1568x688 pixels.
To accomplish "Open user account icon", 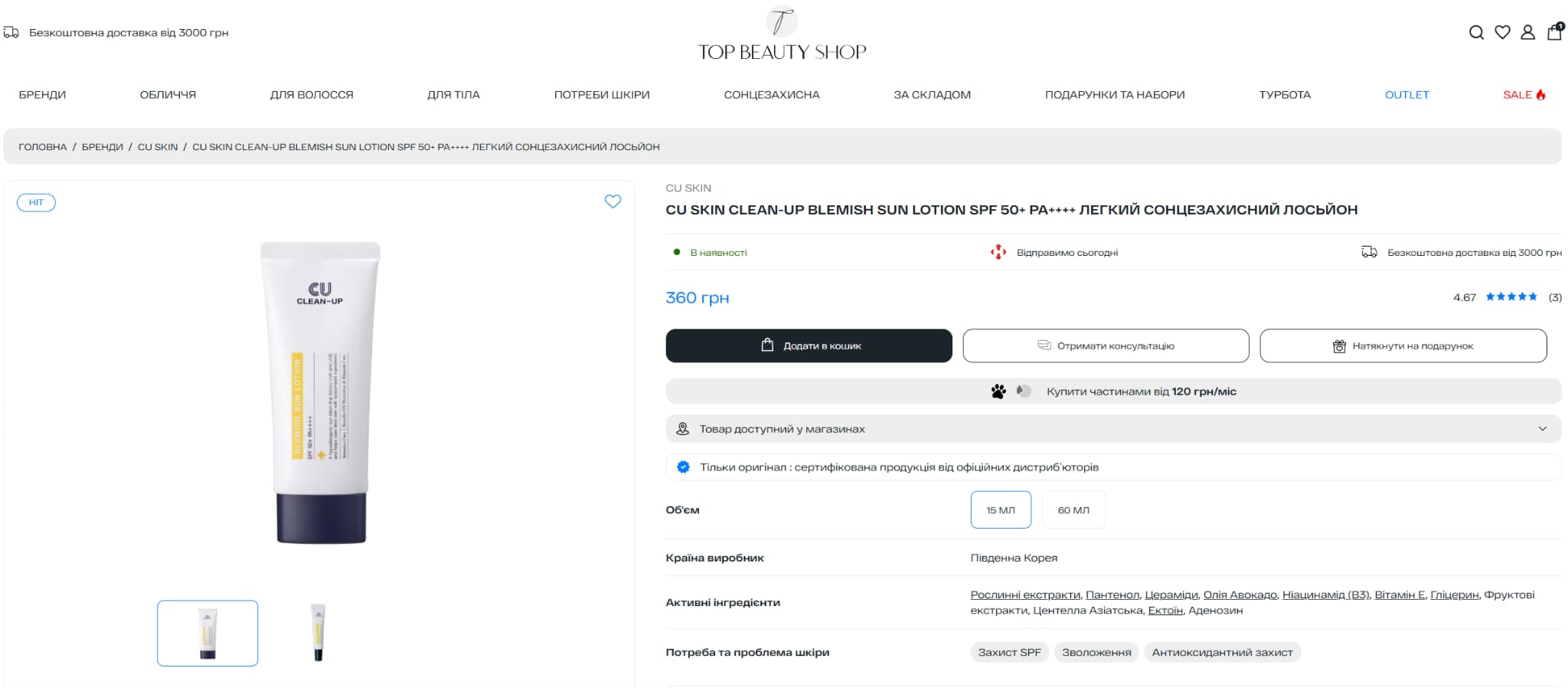I will pyautogui.click(x=1527, y=32).
